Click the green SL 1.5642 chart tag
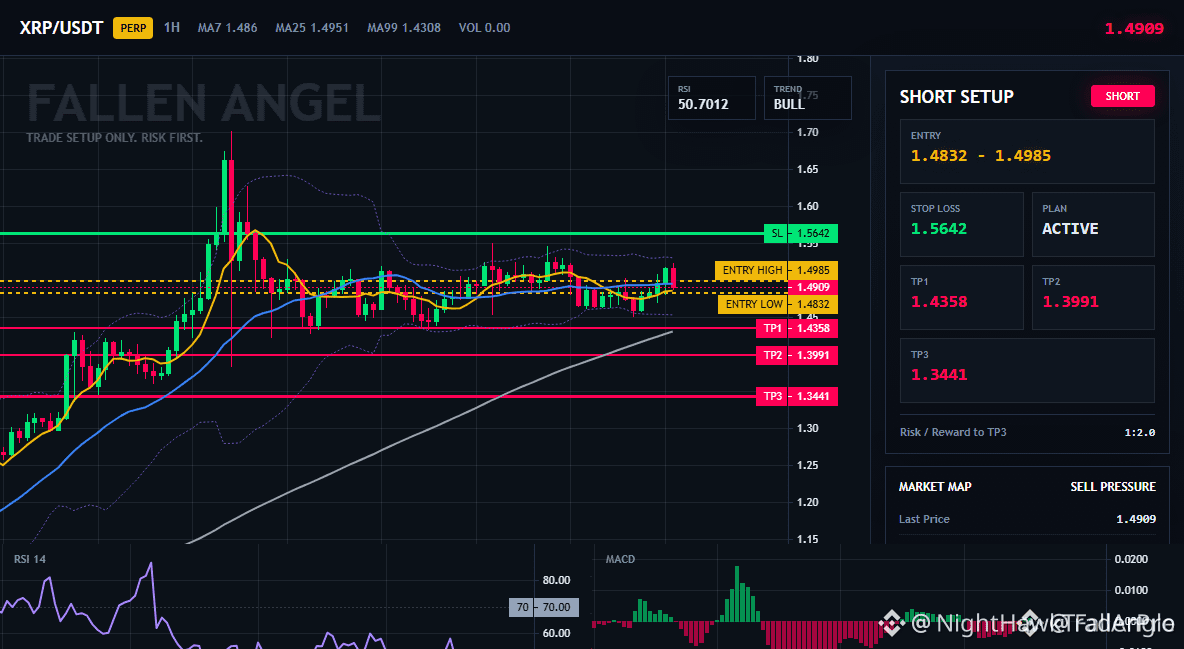 click(800, 233)
